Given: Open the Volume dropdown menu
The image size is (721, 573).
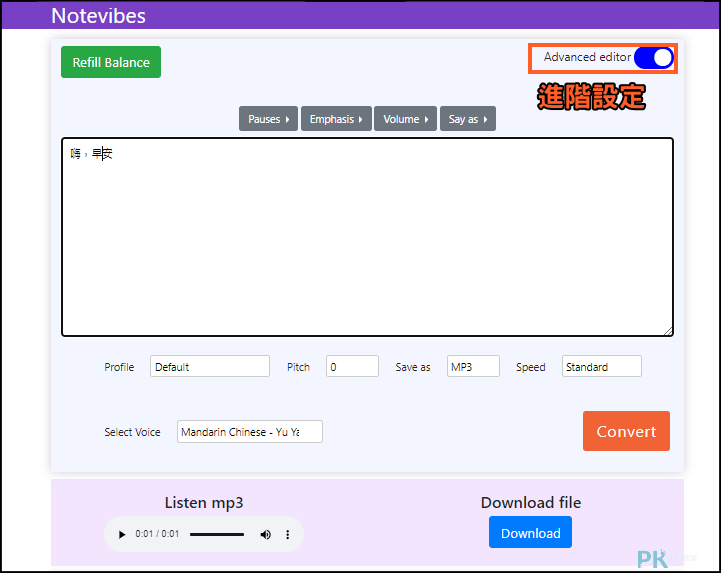Looking at the screenshot, I should tap(406, 119).
